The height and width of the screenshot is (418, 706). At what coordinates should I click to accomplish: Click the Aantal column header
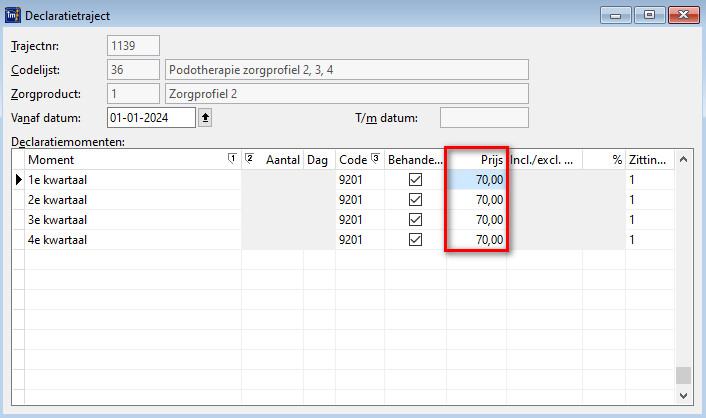tap(282, 159)
